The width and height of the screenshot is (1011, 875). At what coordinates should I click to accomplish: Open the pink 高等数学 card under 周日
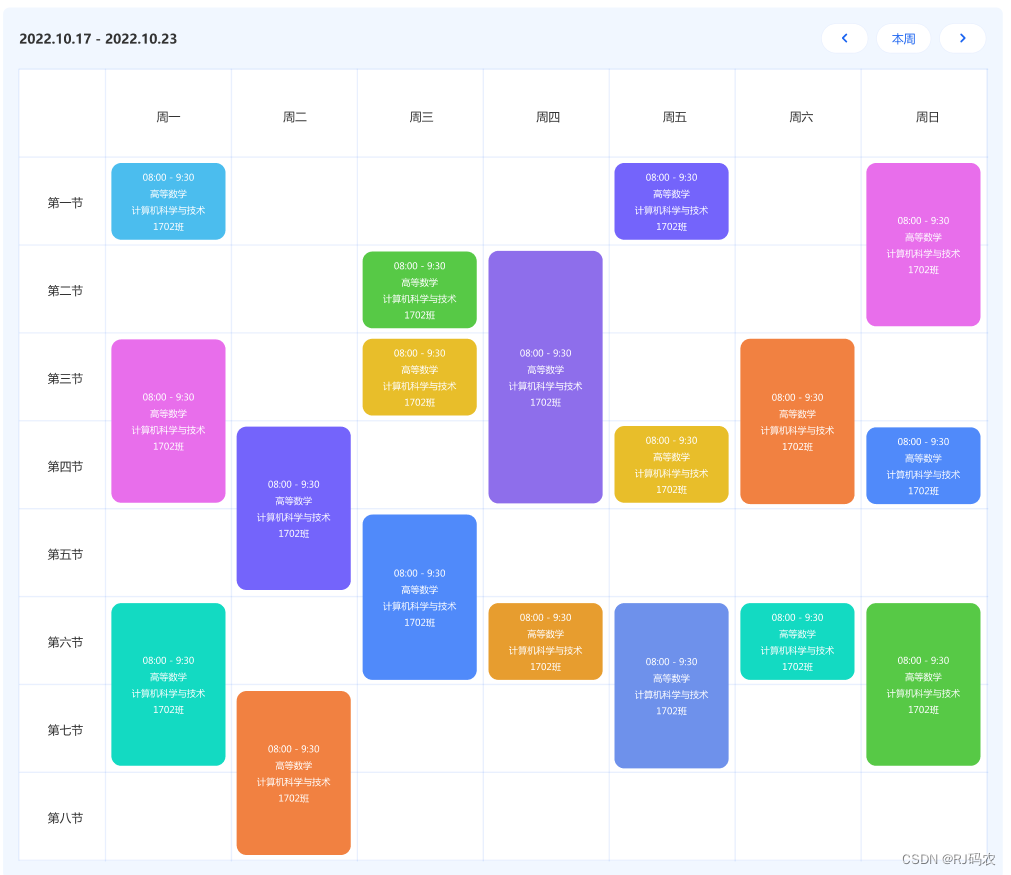(x=922, y=244)
